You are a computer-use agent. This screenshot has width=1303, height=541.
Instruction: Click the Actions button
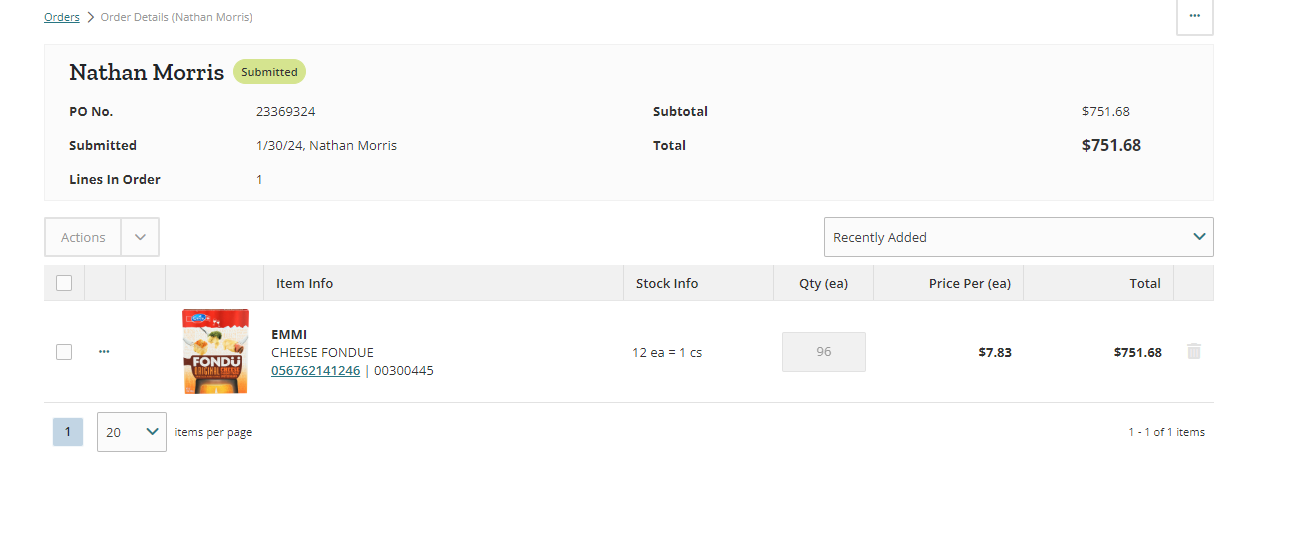[x=83, y=237]
